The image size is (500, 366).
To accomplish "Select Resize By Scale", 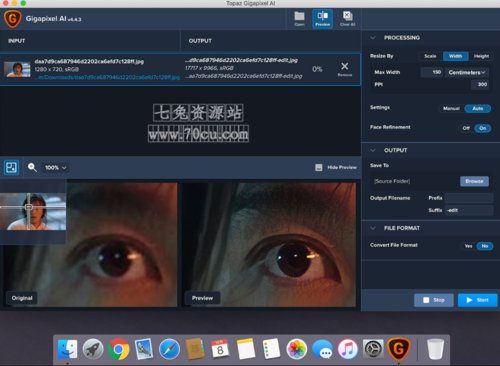I will click(430, 56).
